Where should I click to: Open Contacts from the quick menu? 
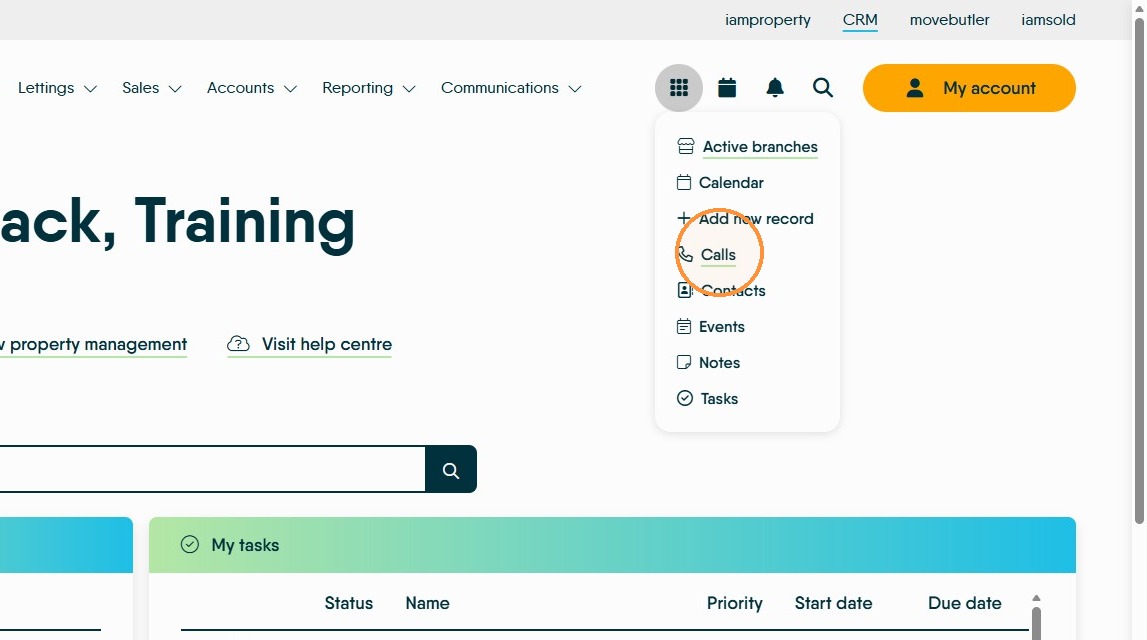click(721, 290)
